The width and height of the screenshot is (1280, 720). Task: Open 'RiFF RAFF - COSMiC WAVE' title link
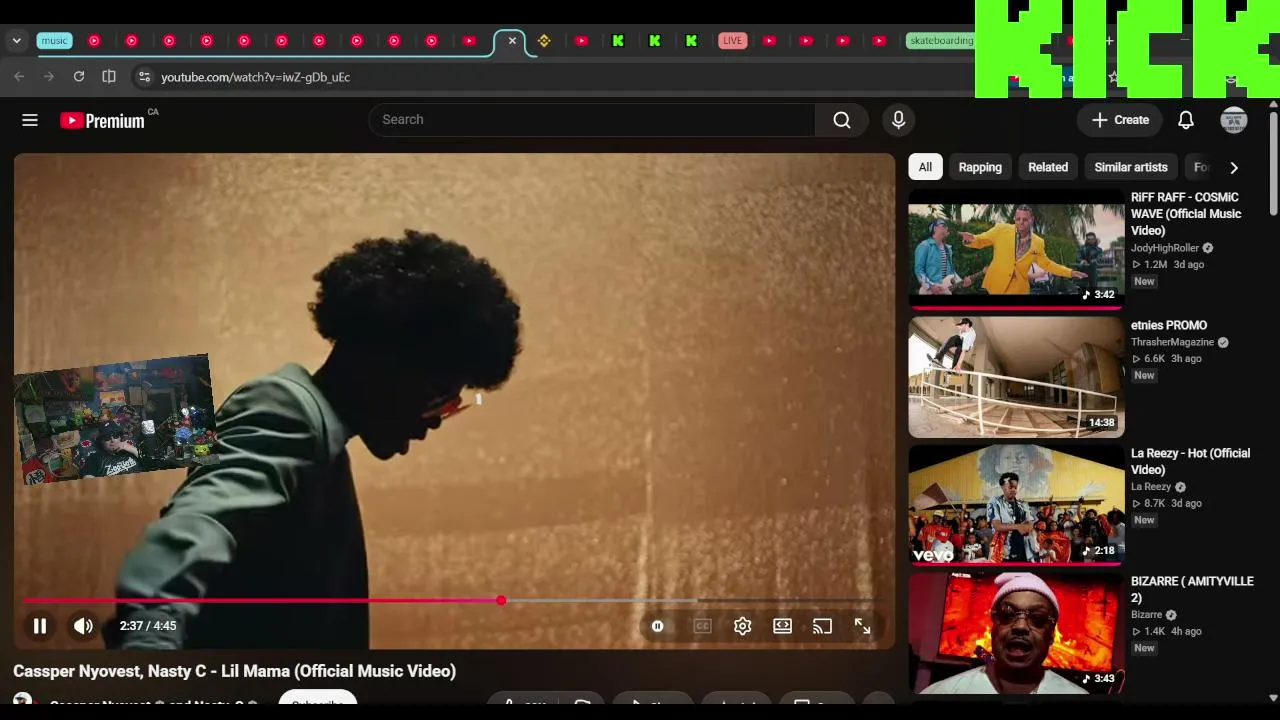(1186, 214)
